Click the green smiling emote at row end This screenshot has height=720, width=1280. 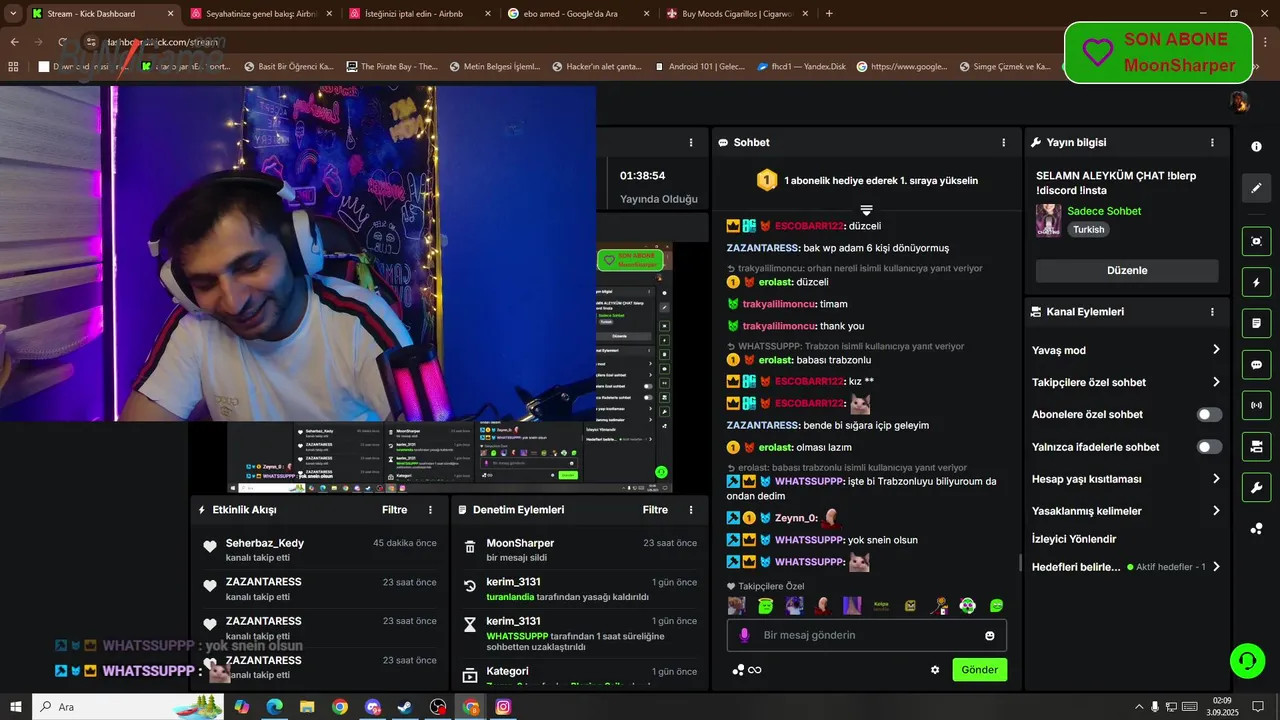pyautogui.click(x=996, y=605)
